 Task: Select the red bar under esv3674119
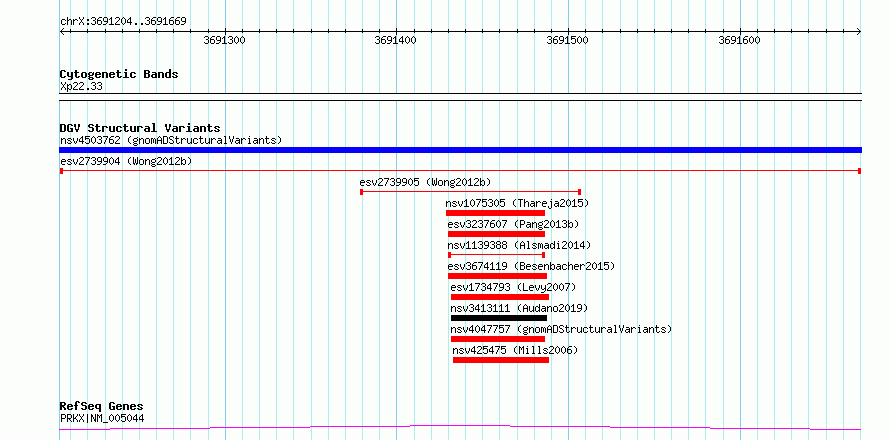click(x=497, y=276)
